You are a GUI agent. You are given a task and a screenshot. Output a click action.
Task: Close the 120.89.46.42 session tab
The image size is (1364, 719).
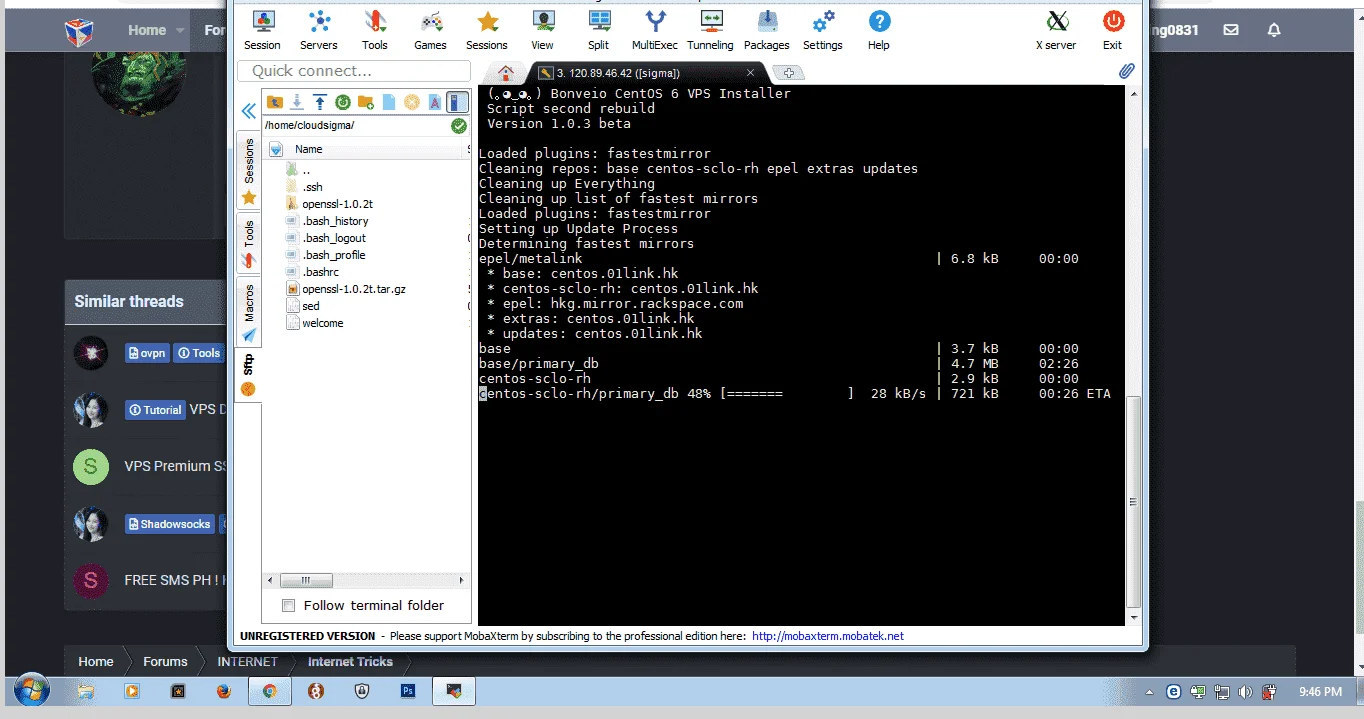pyautogui.click(x=751, y=73)
